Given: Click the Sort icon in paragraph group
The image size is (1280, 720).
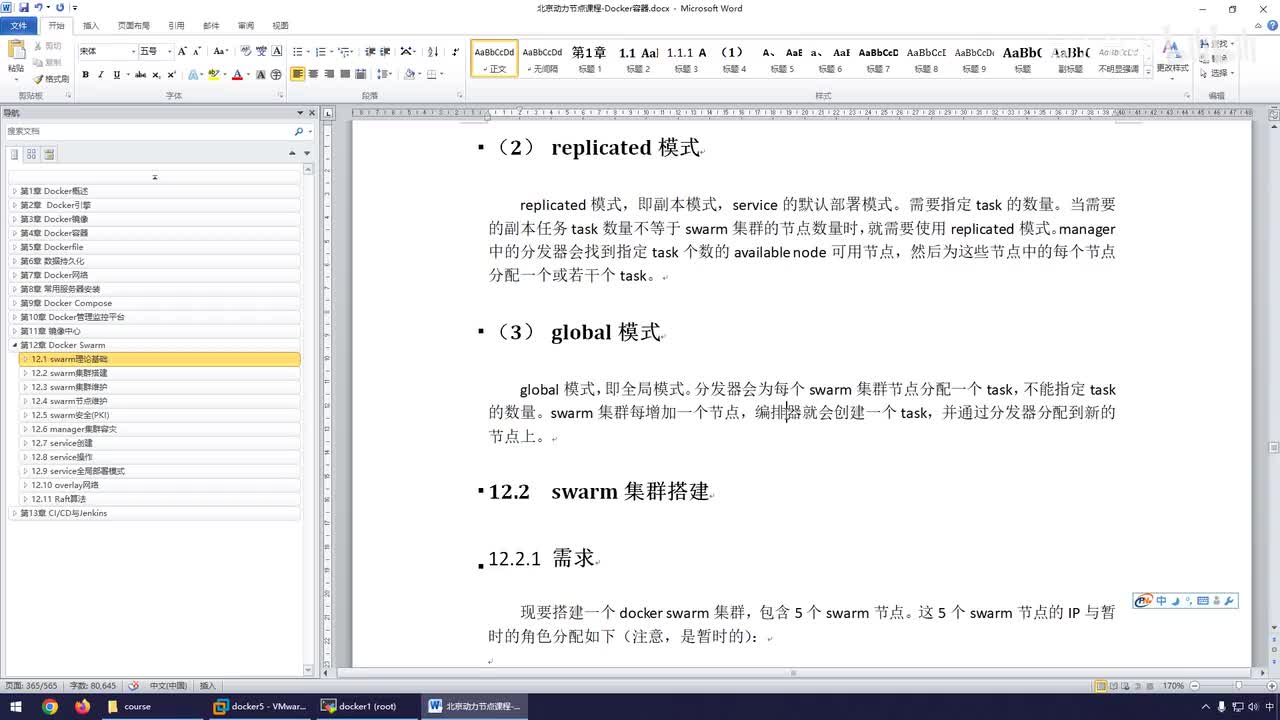Looking at the screenshot, I should tap(433, 51).
